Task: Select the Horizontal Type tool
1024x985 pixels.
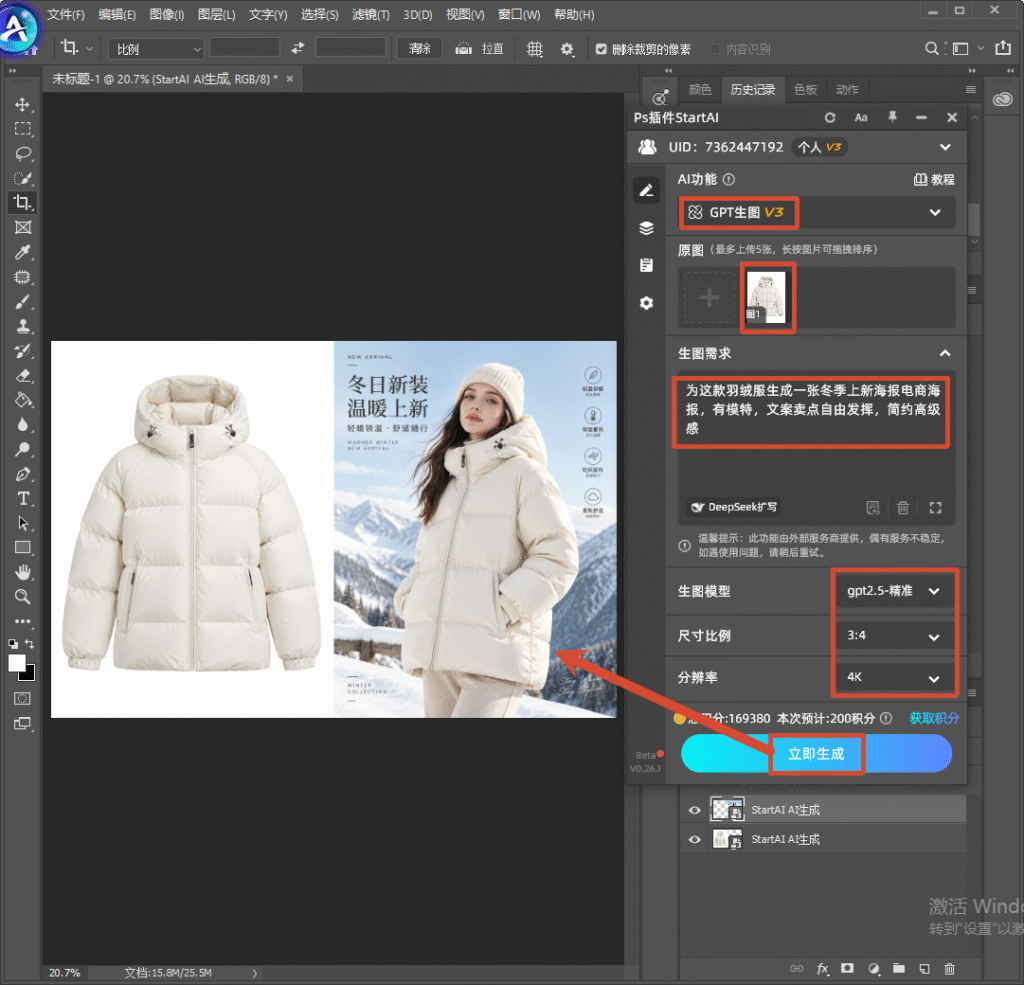Action: pyautogui.click(x=23, y=498)
